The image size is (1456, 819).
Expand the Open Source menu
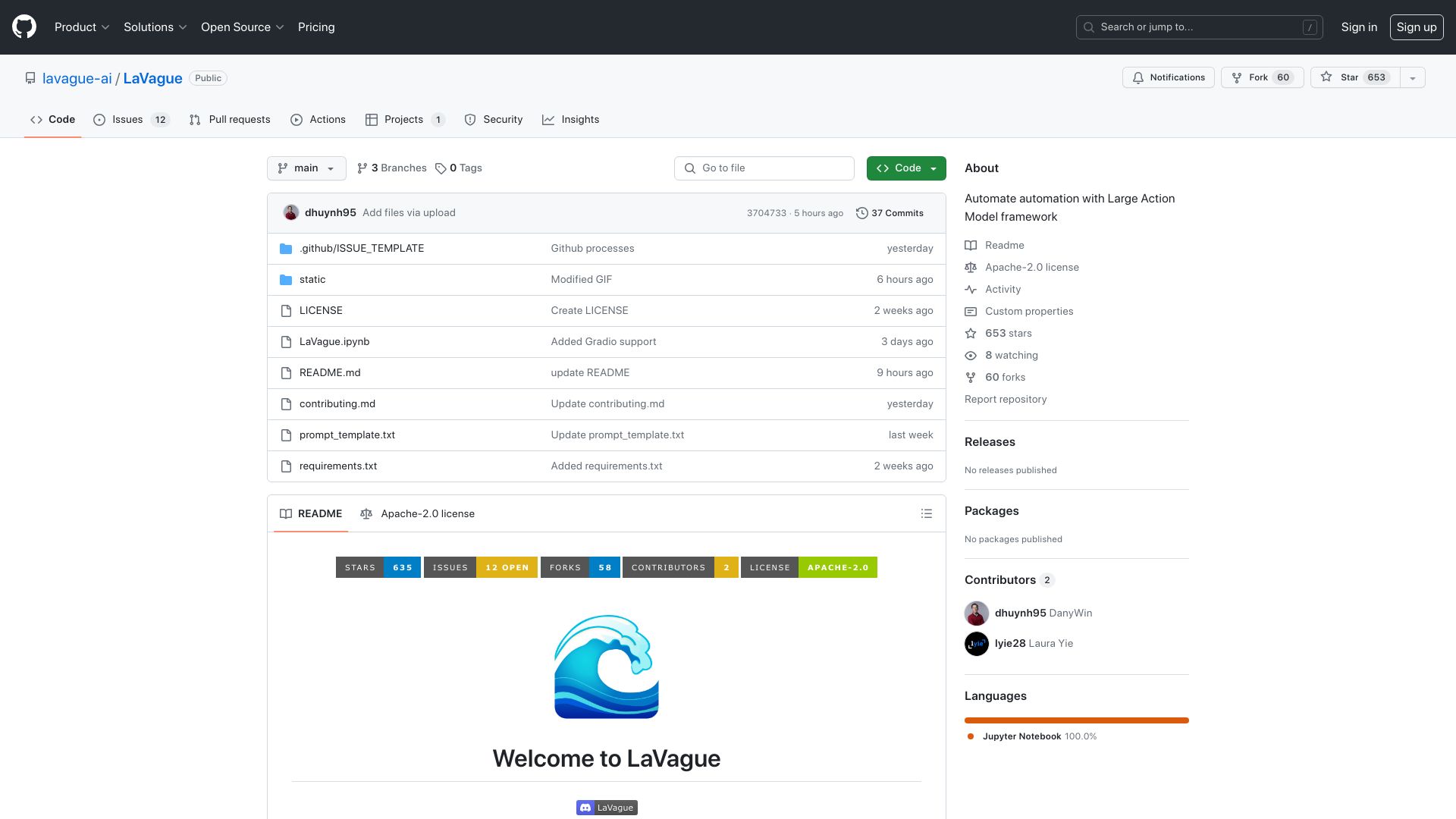[x=243, y=27]
